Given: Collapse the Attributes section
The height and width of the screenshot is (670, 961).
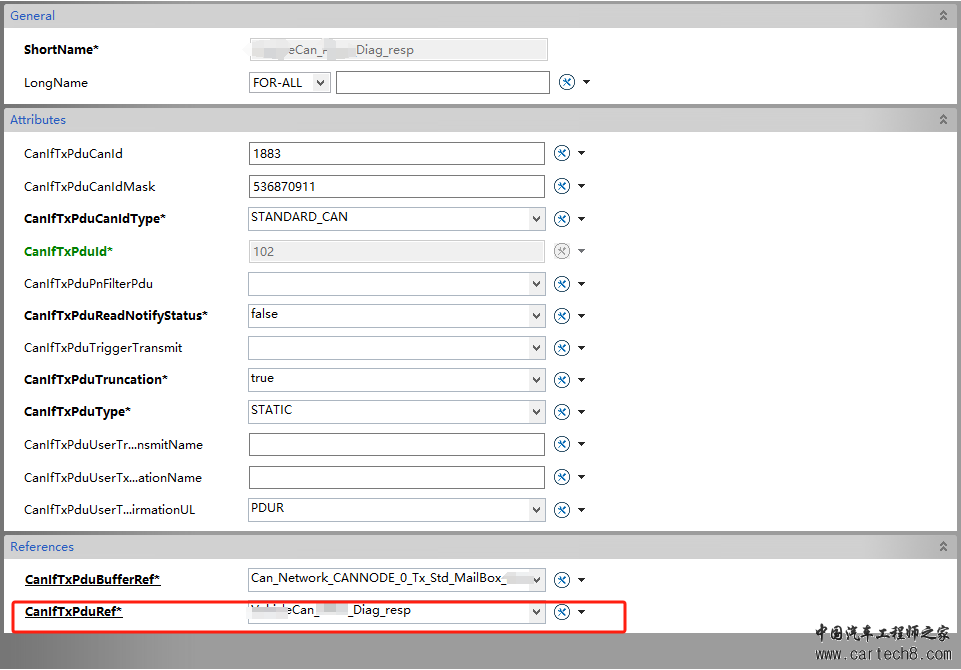Looking at the screenshot, I should pos(943,120).
